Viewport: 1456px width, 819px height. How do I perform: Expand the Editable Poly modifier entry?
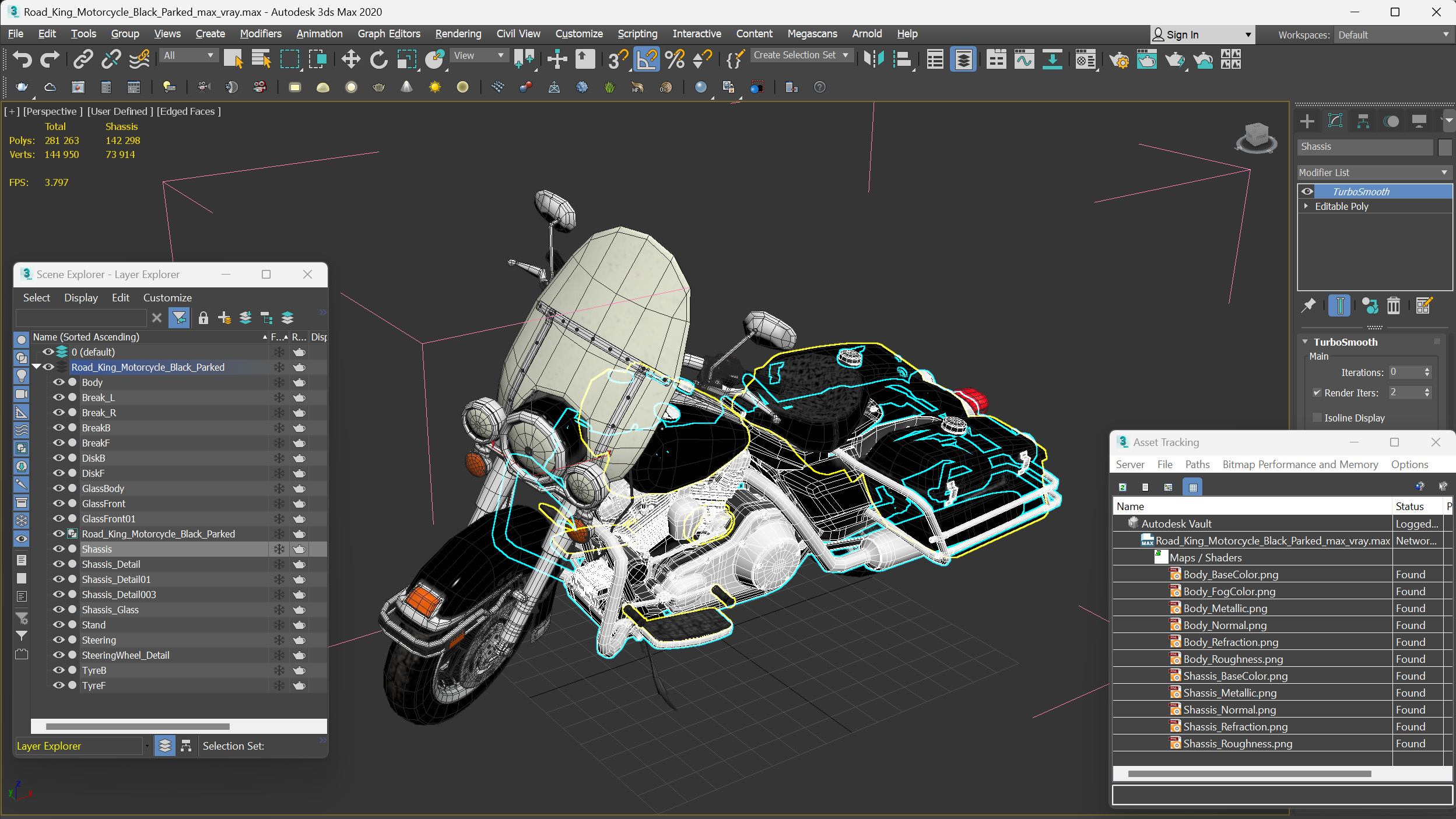tap(1306, 206)
